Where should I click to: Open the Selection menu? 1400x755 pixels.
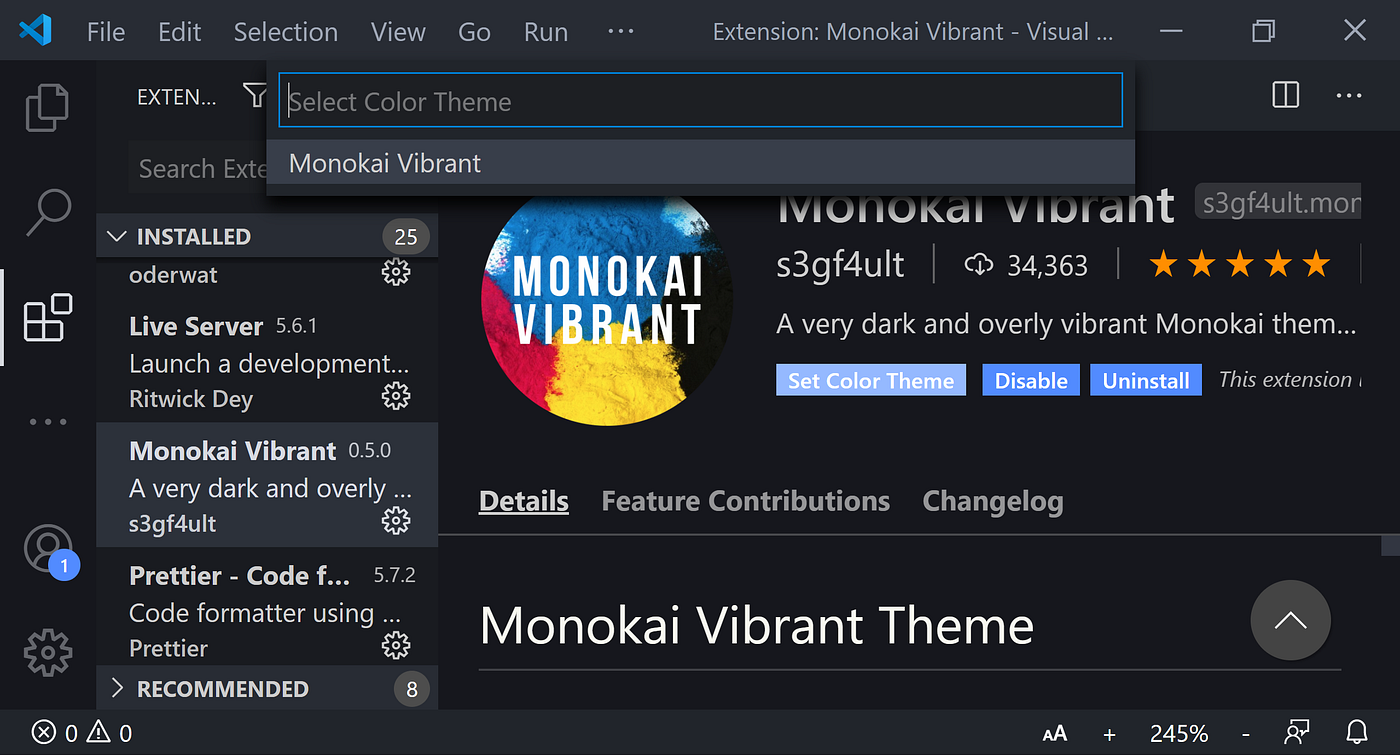(286, 32)
